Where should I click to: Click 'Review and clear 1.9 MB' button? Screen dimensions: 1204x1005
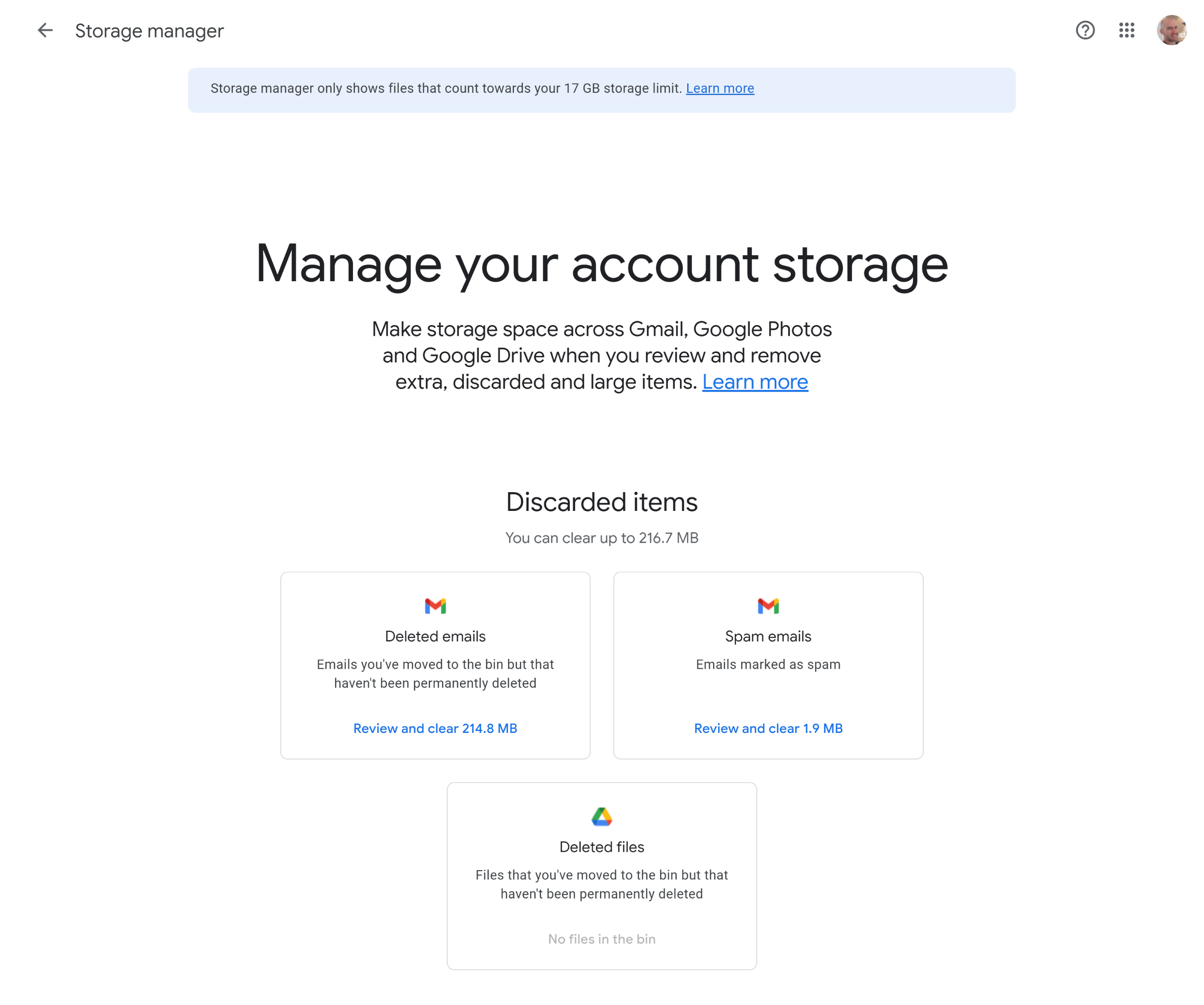(768, 728)
